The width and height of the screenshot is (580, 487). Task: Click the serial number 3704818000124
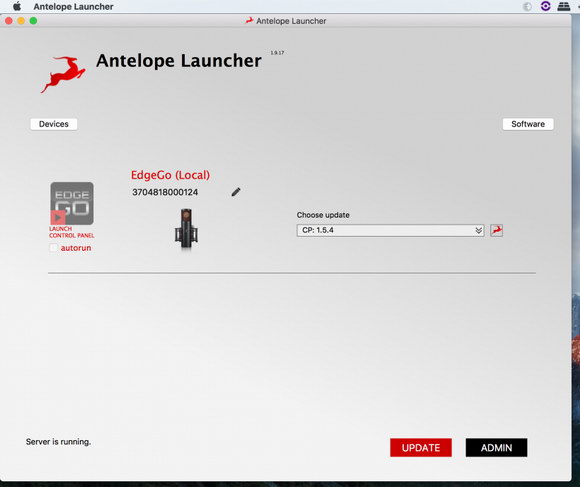[x=165, y=192]
